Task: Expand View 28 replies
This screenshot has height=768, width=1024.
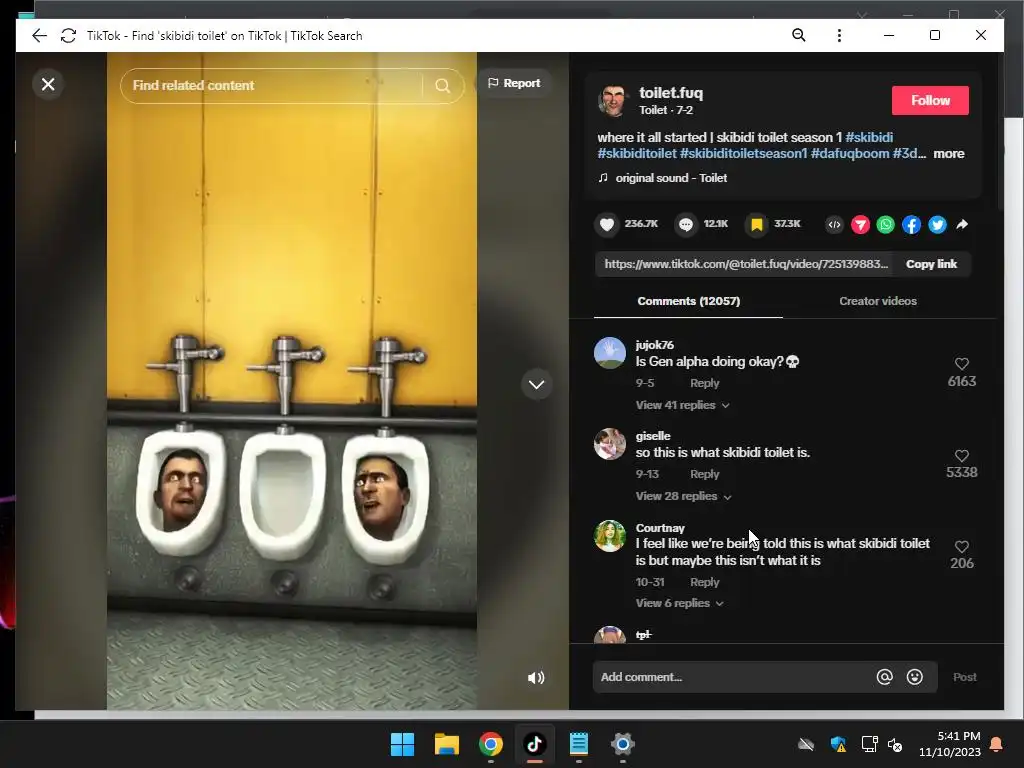Action: [683, 496]
